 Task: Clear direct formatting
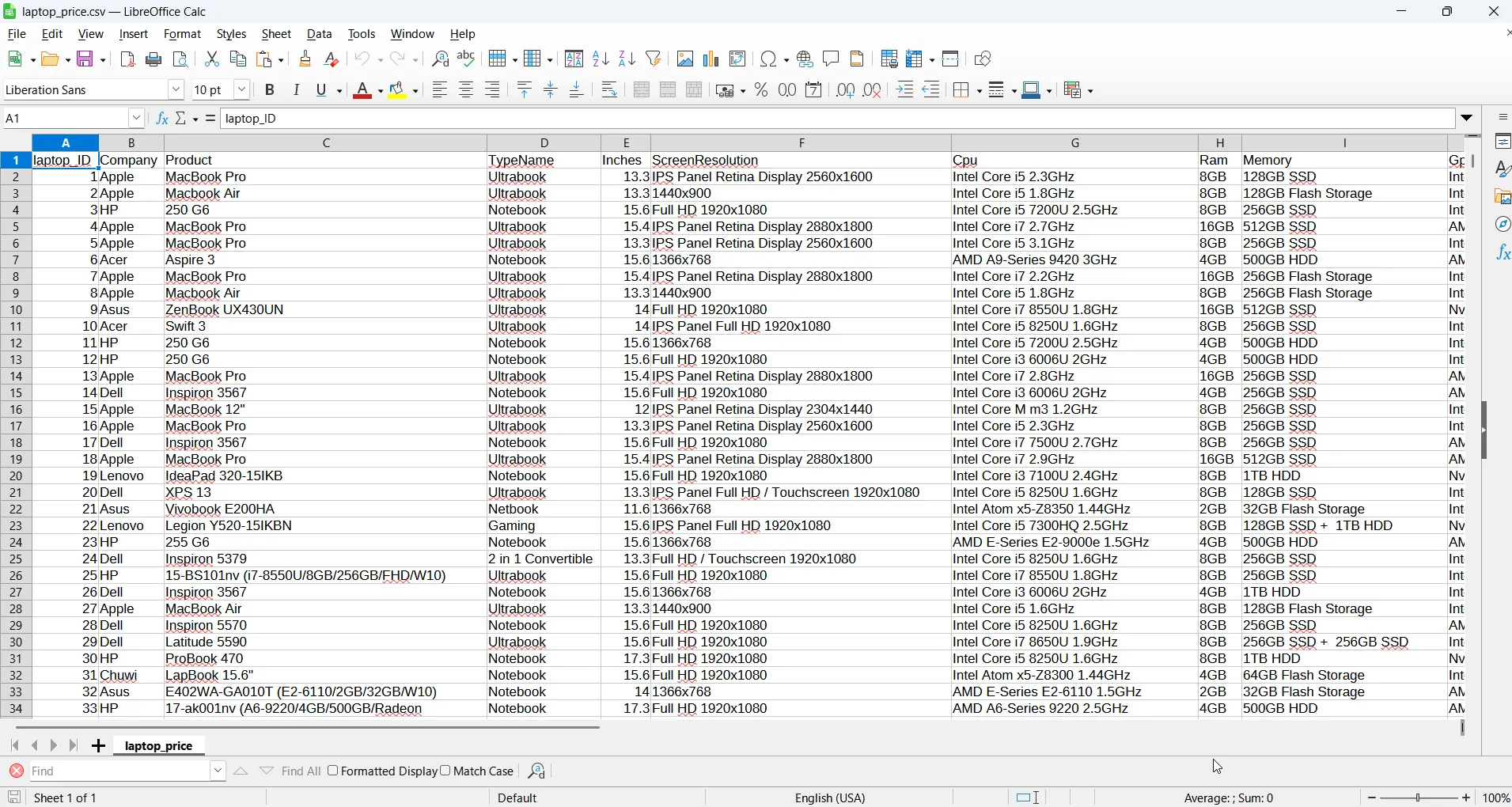(333, 59)
